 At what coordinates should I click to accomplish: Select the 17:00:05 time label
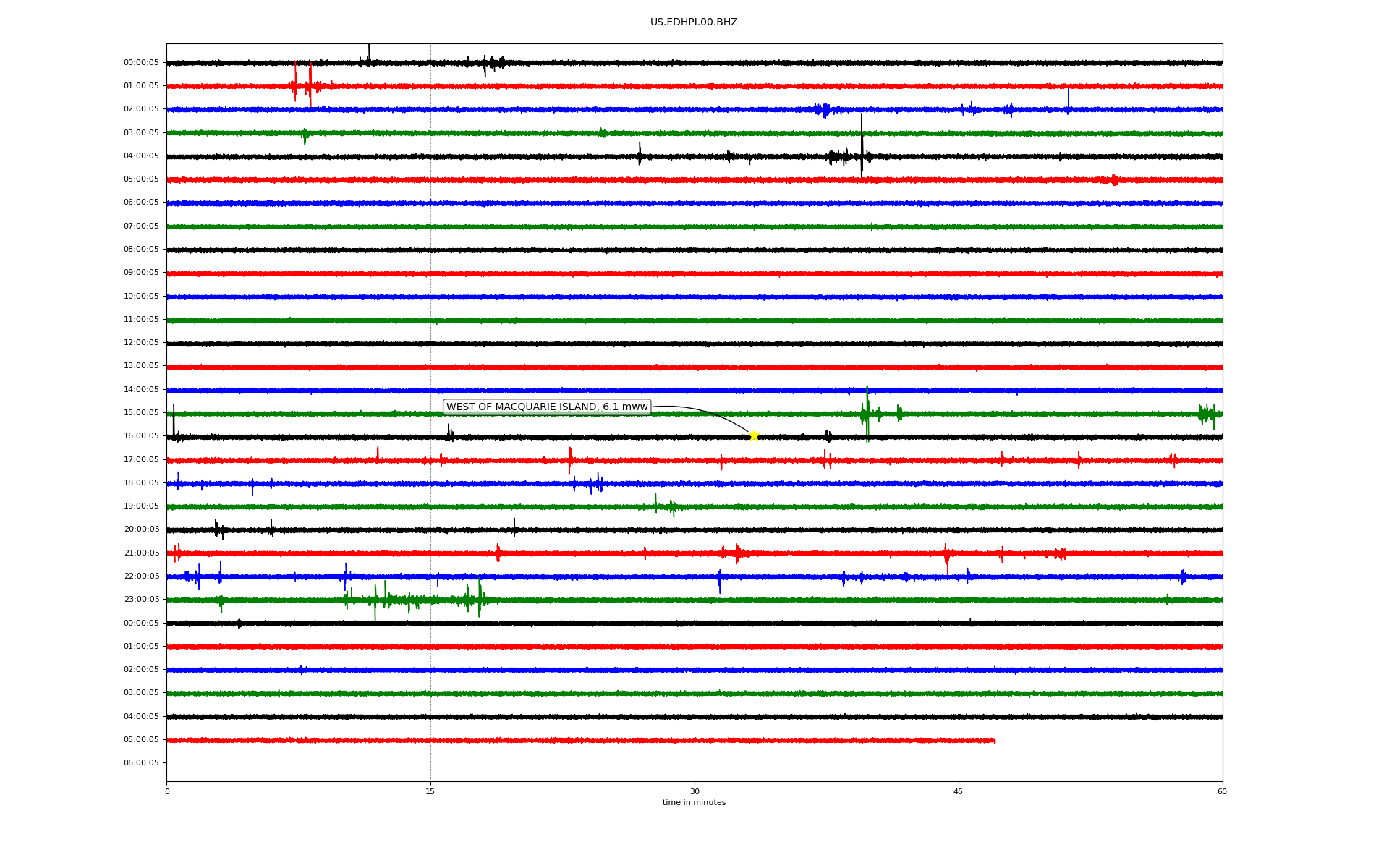coord(141,459)
